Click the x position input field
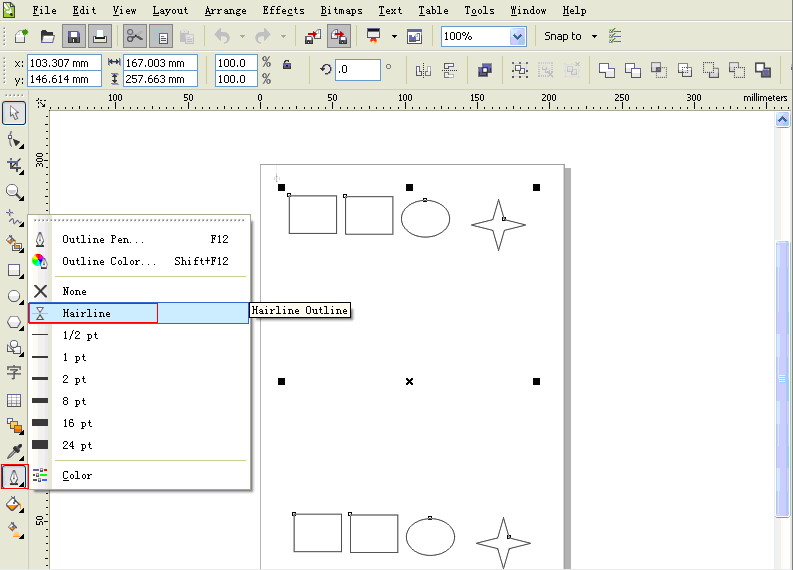 click(64, 63)
